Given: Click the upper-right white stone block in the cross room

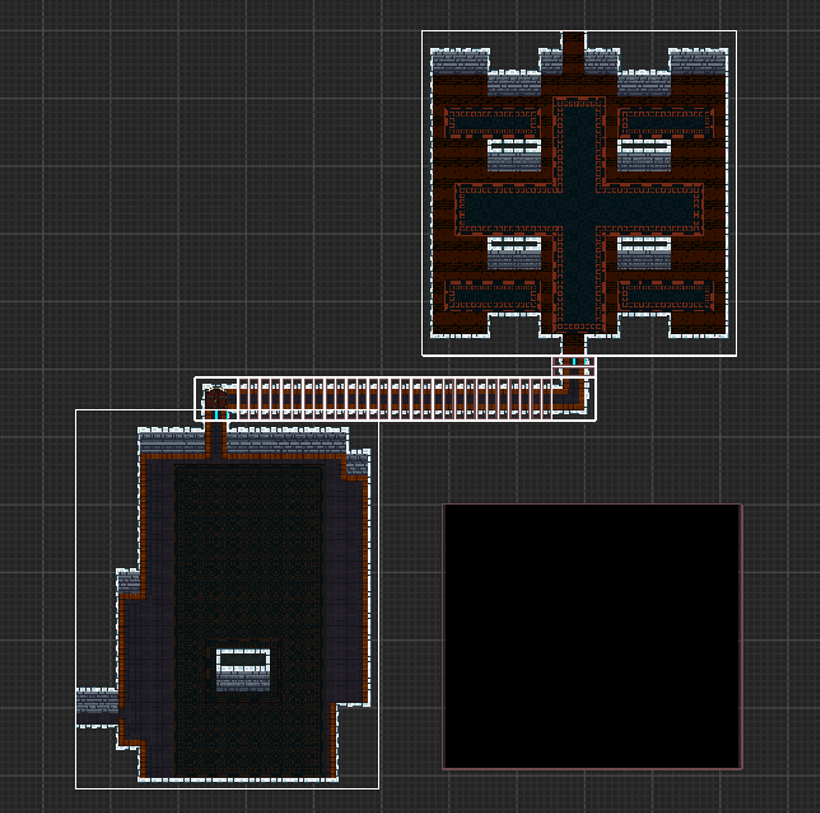Looking at the screenshot, I should pos(644,155).
